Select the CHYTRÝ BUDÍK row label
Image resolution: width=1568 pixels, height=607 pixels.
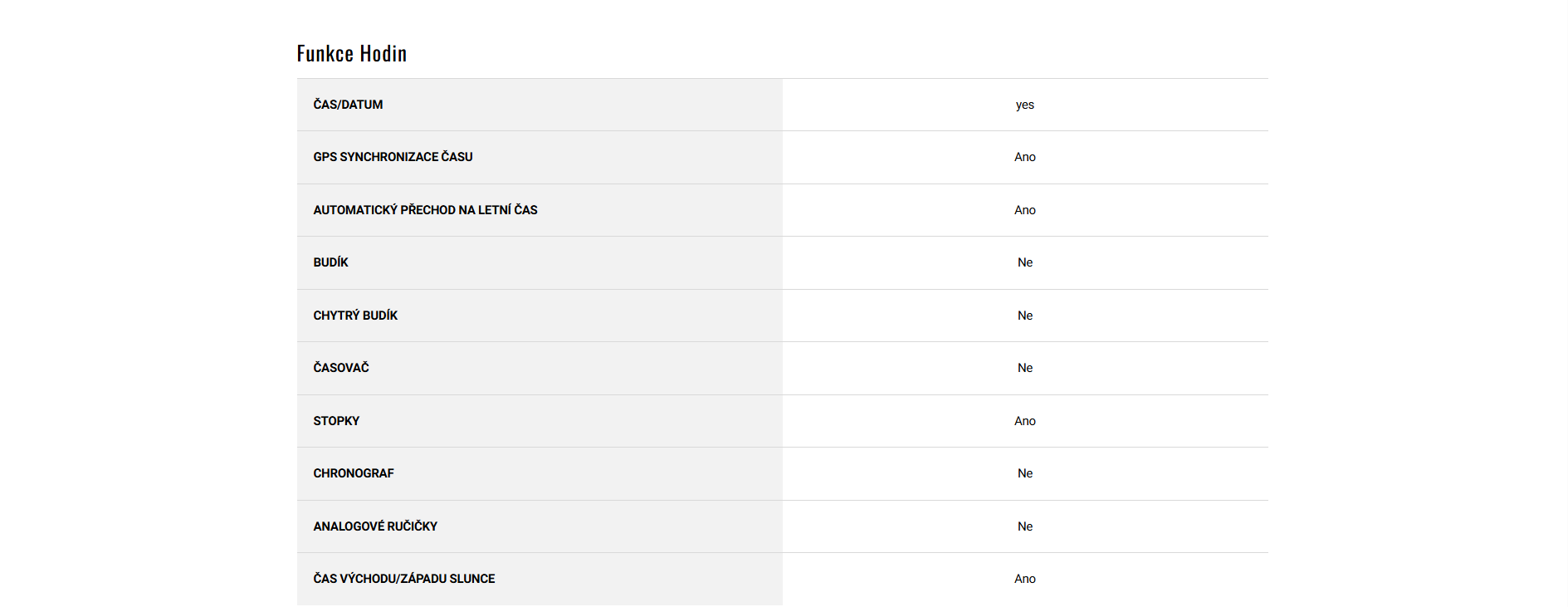coord(355,316)
